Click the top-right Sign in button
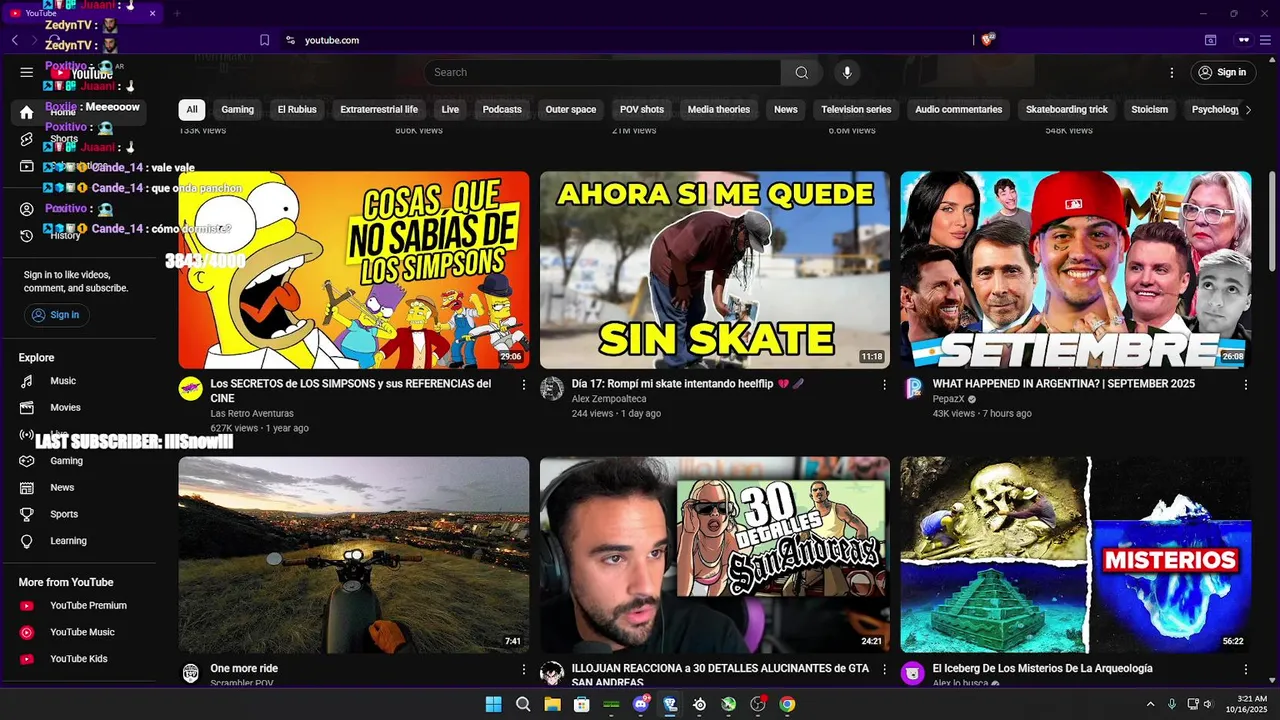This screenshot has height=720, width=1280. (1223, 72)
